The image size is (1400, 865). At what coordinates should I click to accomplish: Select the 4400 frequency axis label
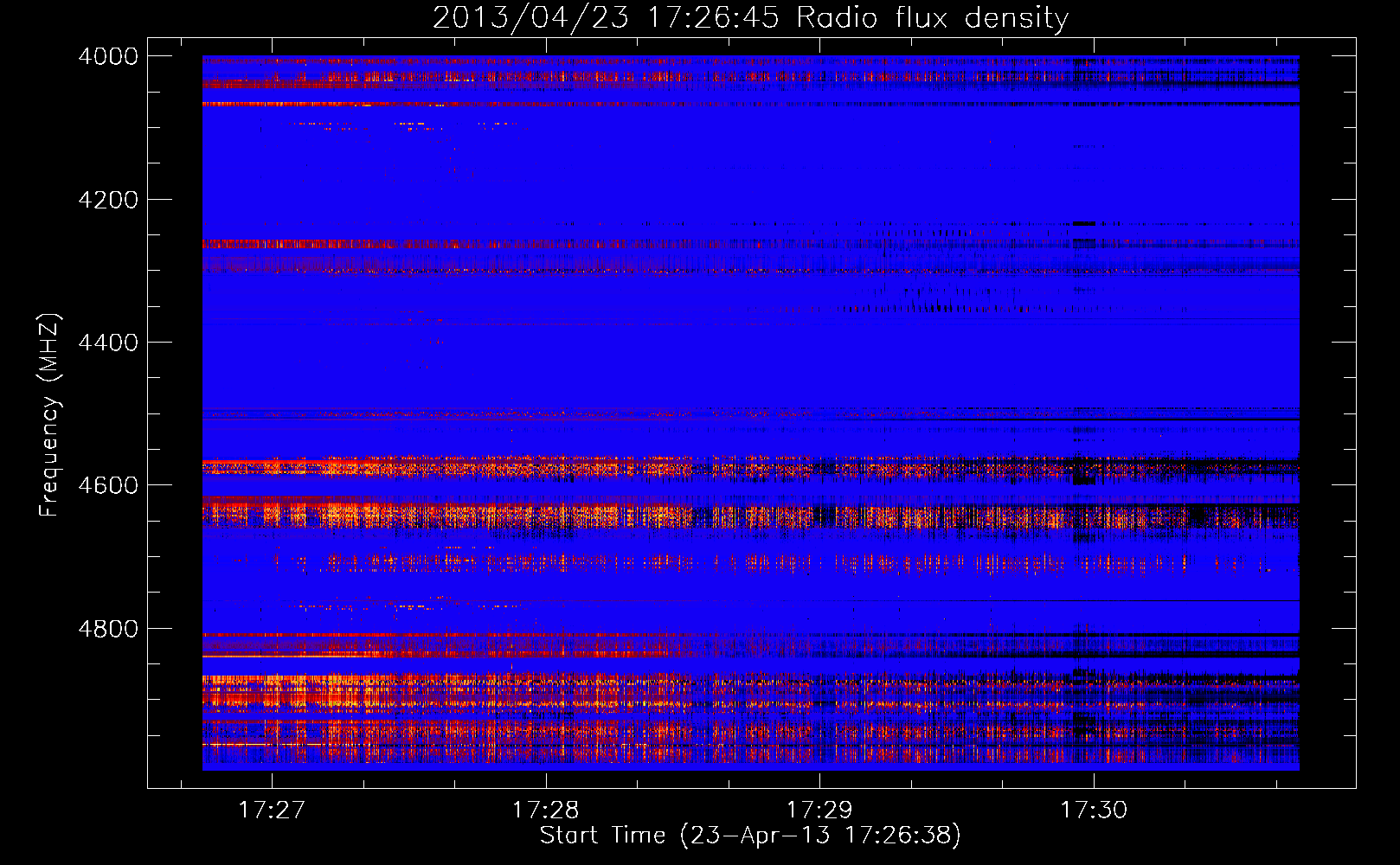(108, 343)
